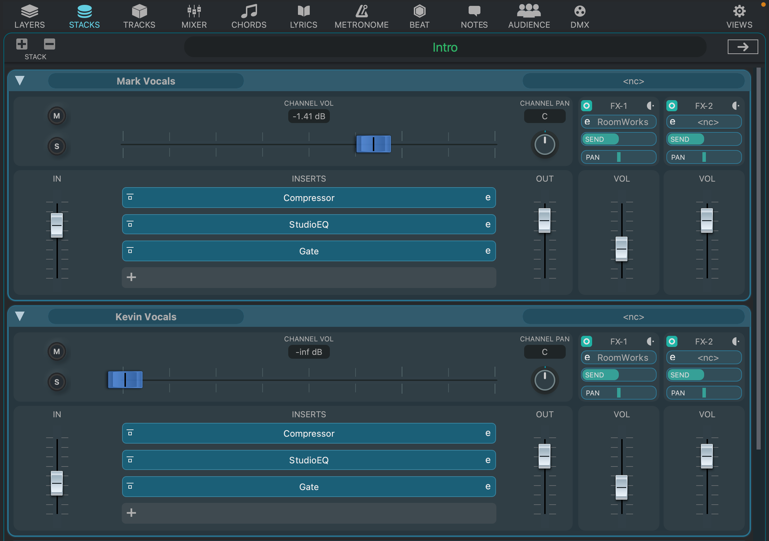Go to next part with arrow button
The image size is (769, 541).
[x=742, y=47]
